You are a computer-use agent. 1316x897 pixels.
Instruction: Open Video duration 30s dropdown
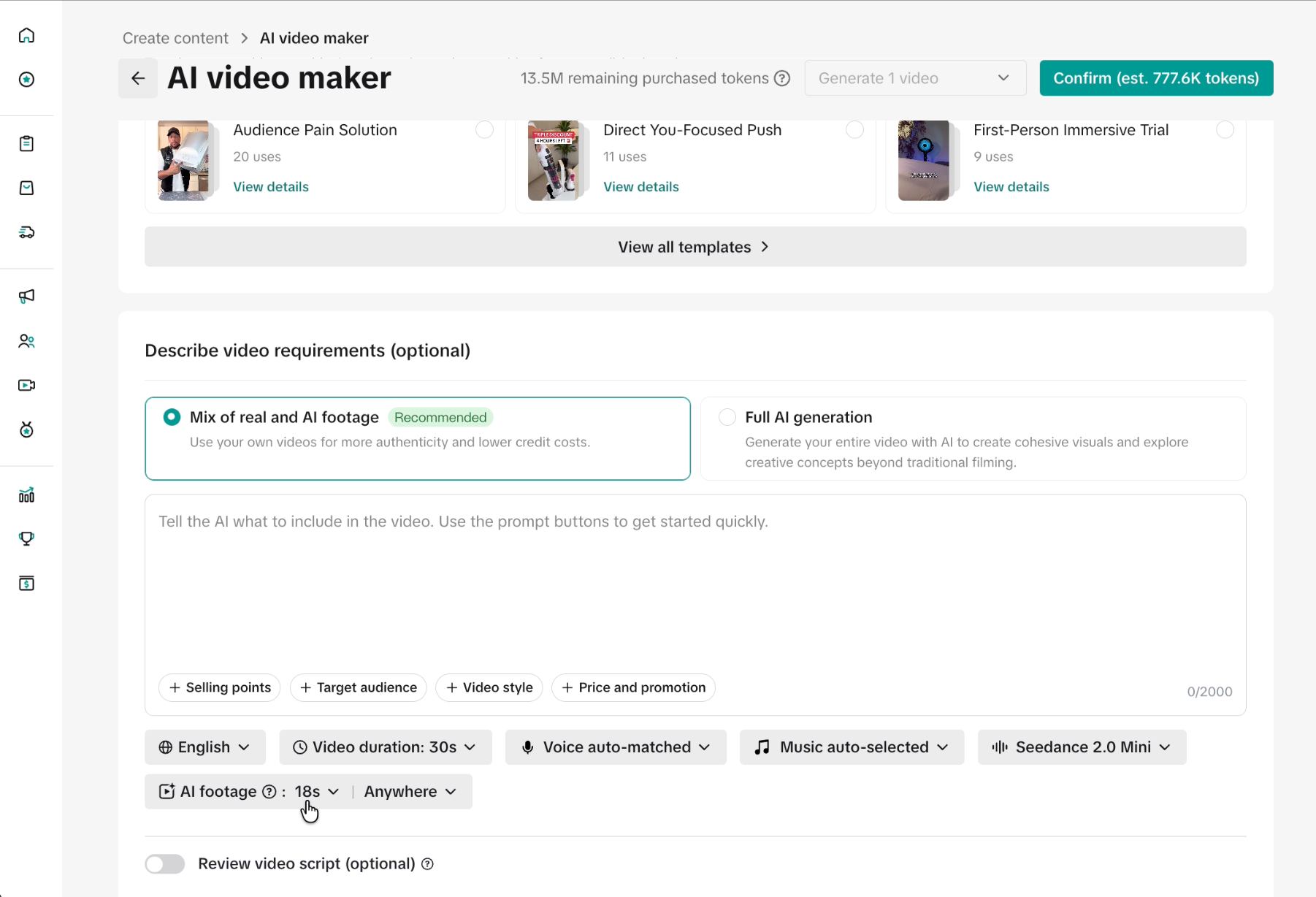point(386,747)
